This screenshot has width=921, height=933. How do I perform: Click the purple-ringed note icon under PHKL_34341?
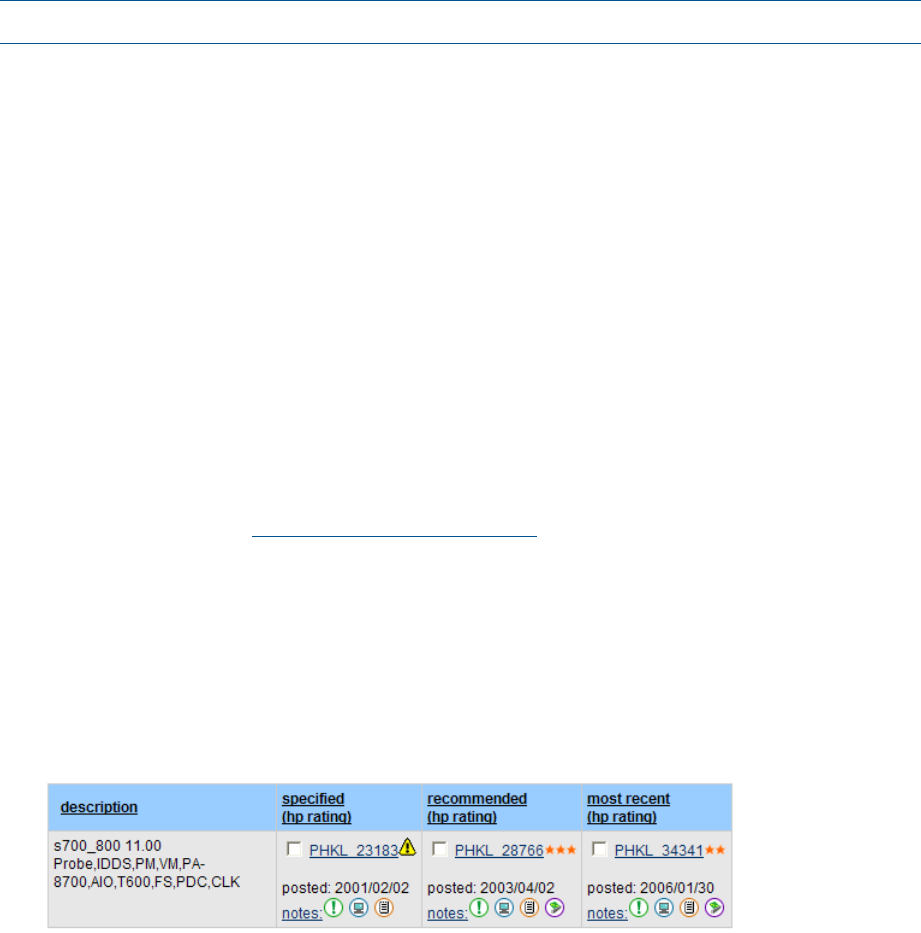[715, 908]
